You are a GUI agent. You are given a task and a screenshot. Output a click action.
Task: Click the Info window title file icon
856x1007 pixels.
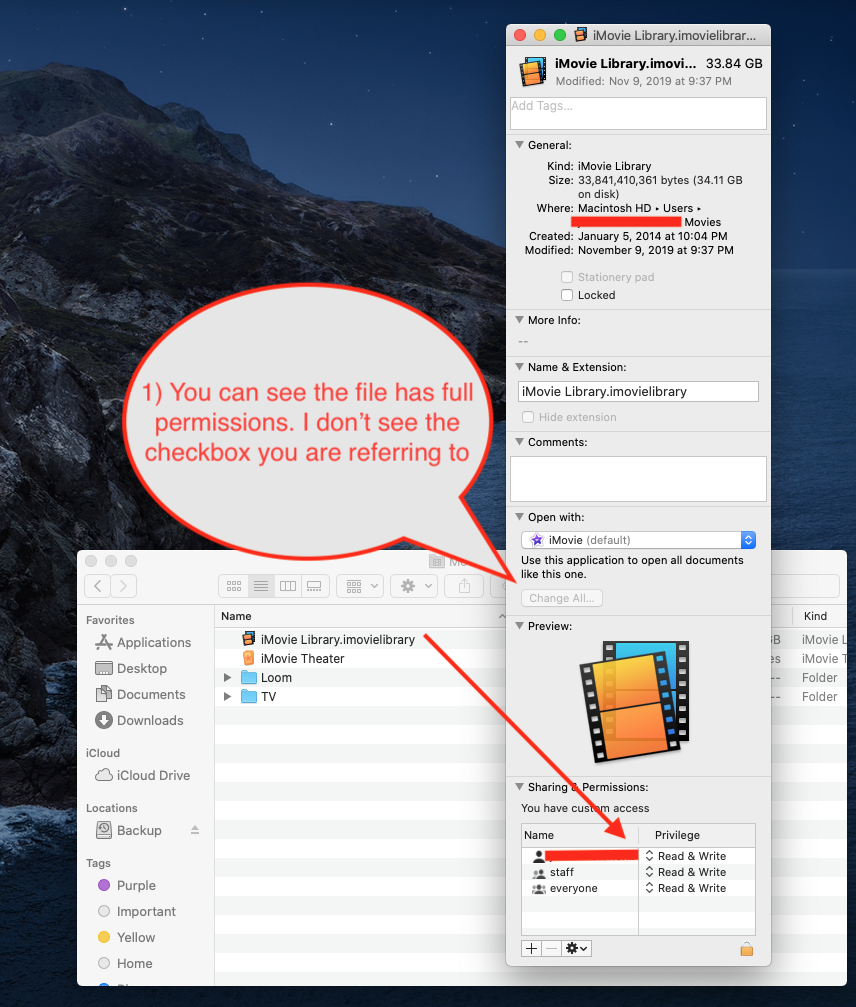point(581,35)
